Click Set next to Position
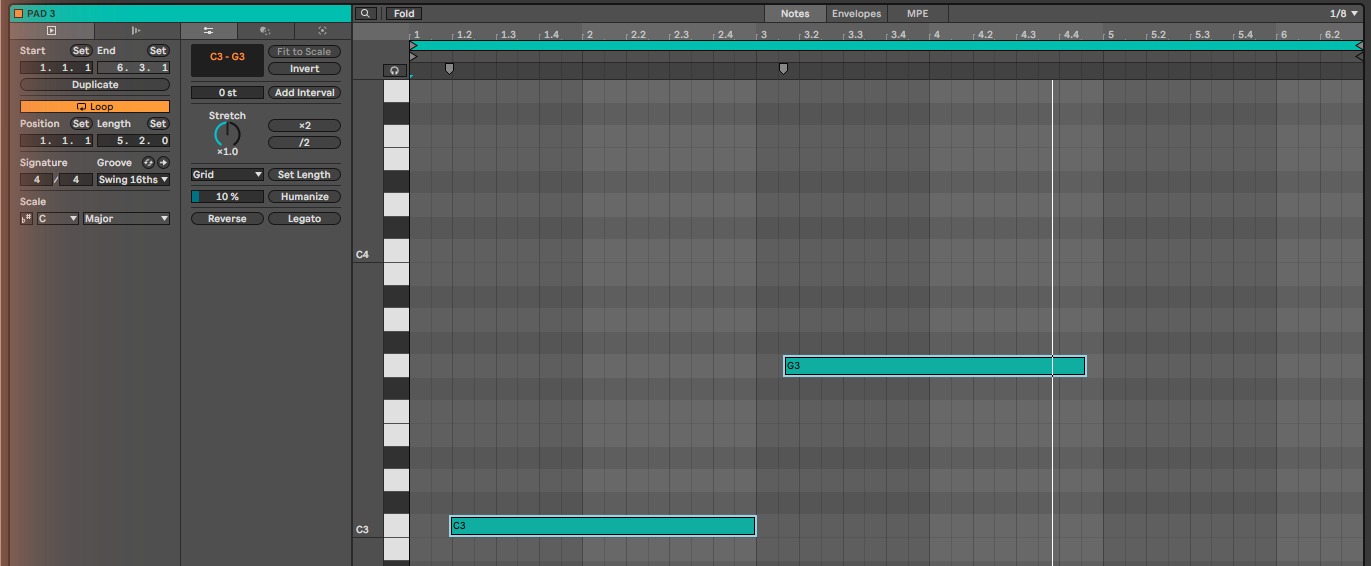1371x566 pixels. [x=81, y=124]
